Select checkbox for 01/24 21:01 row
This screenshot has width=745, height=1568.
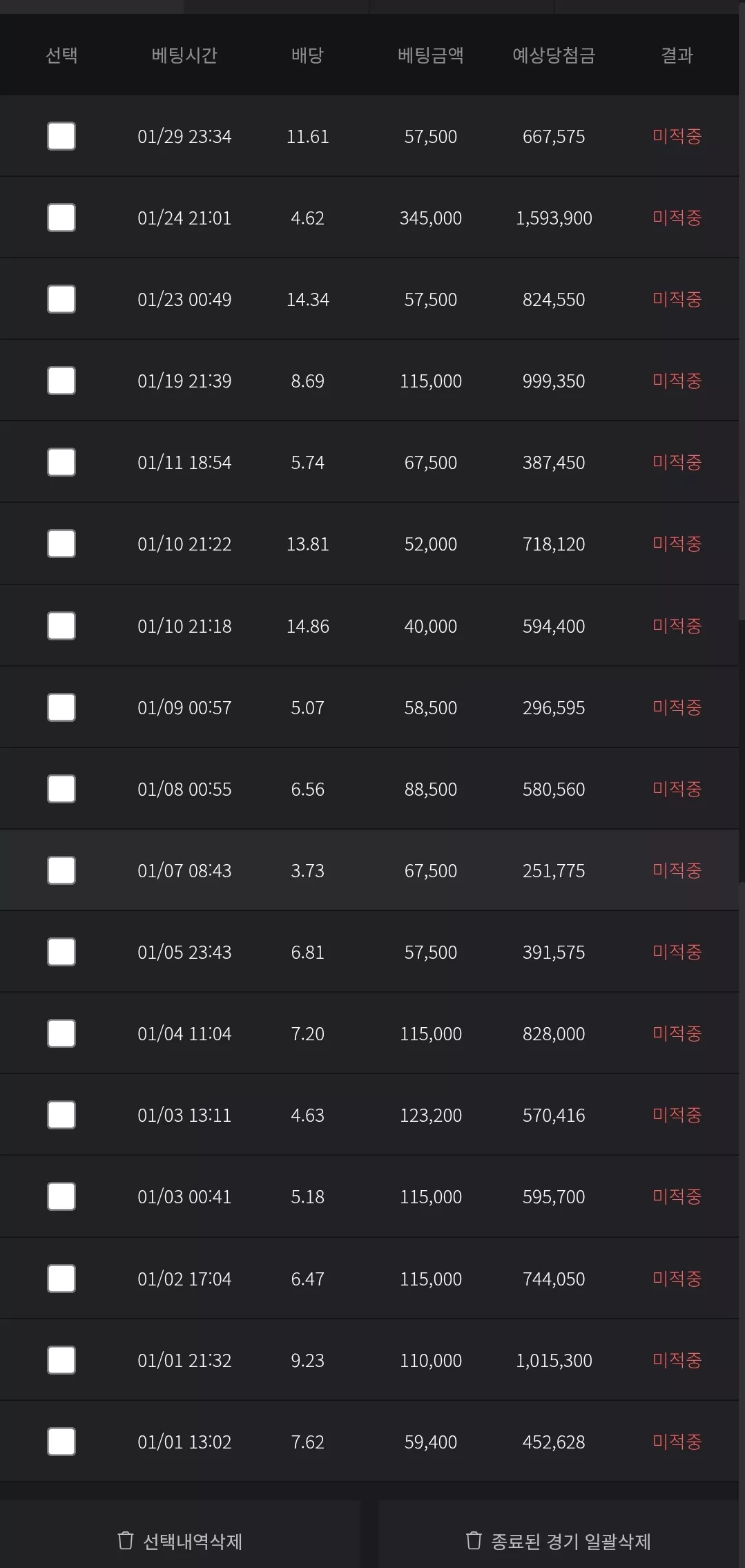tap(61, 218)
